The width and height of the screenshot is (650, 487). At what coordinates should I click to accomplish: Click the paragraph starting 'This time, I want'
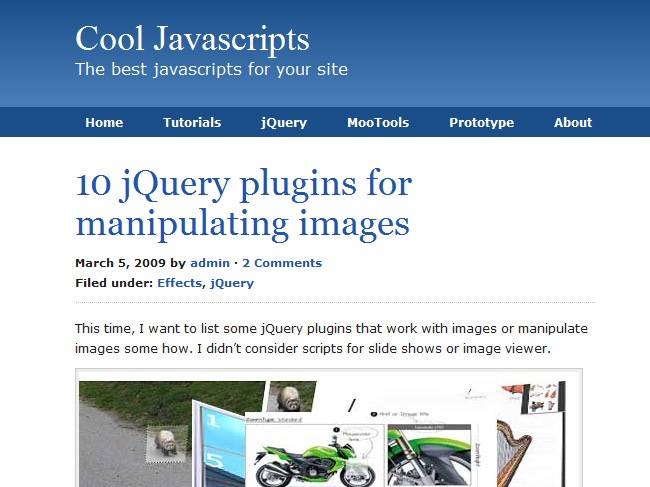pyautogui.click(x=331, y=338)
